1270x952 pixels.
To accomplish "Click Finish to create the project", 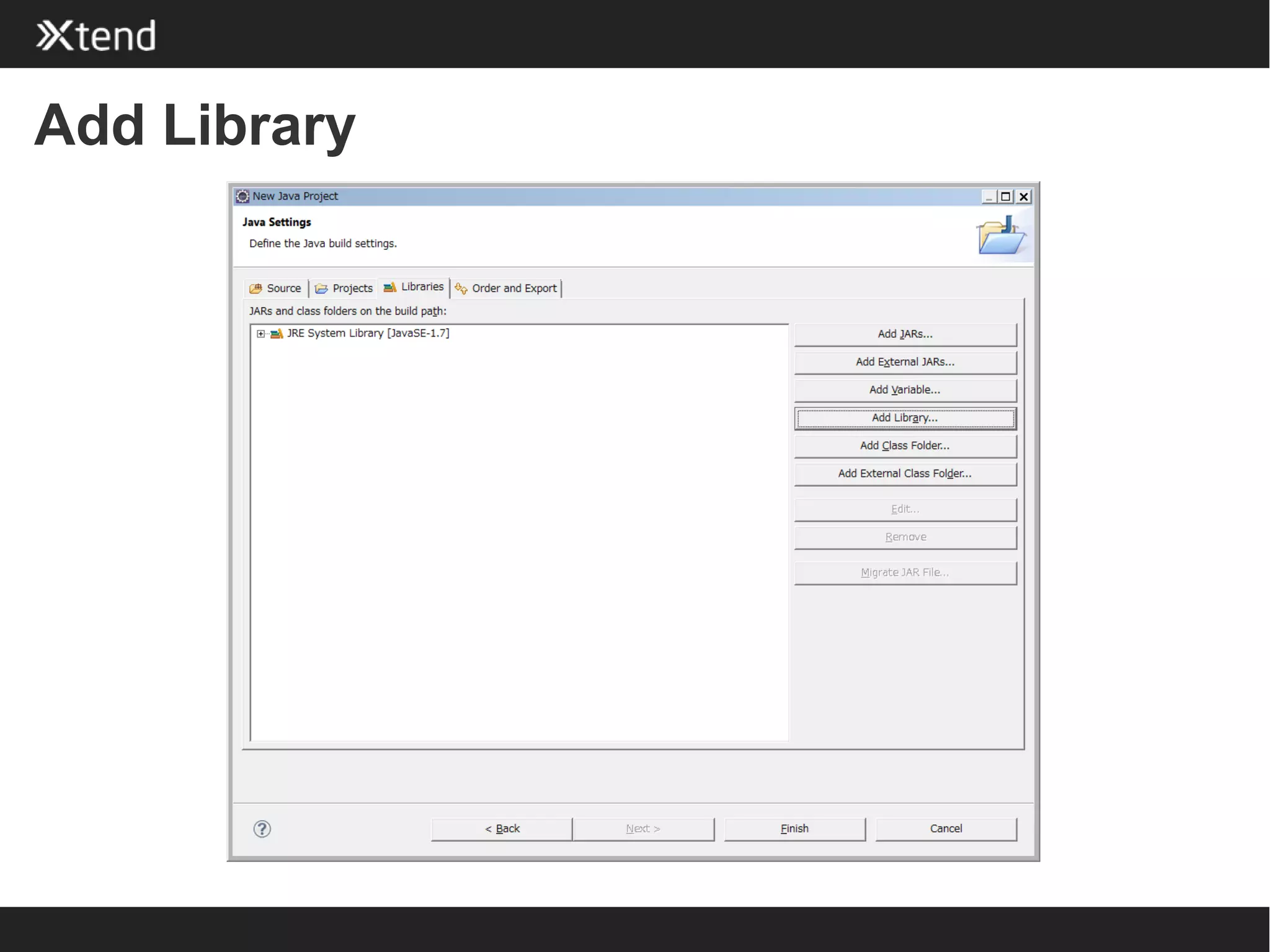I will (794, 829).
